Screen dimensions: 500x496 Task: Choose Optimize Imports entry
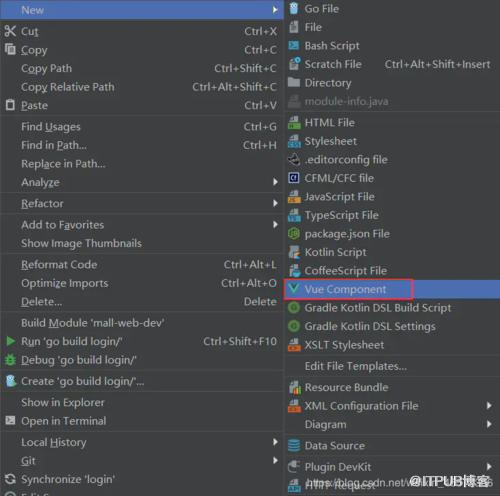142,283
